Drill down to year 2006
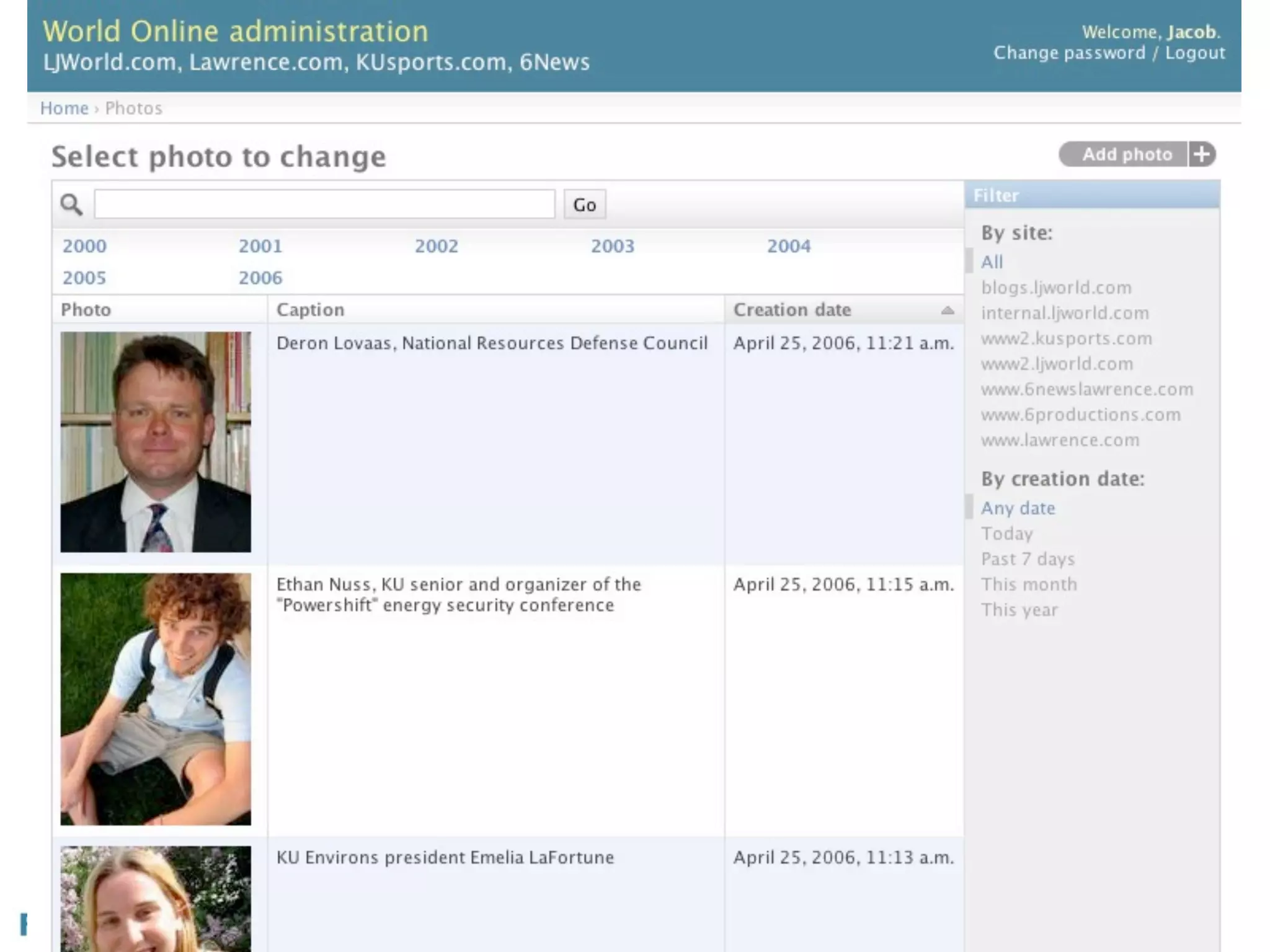The image size is (1270, 952). click(x=260, y=278)
